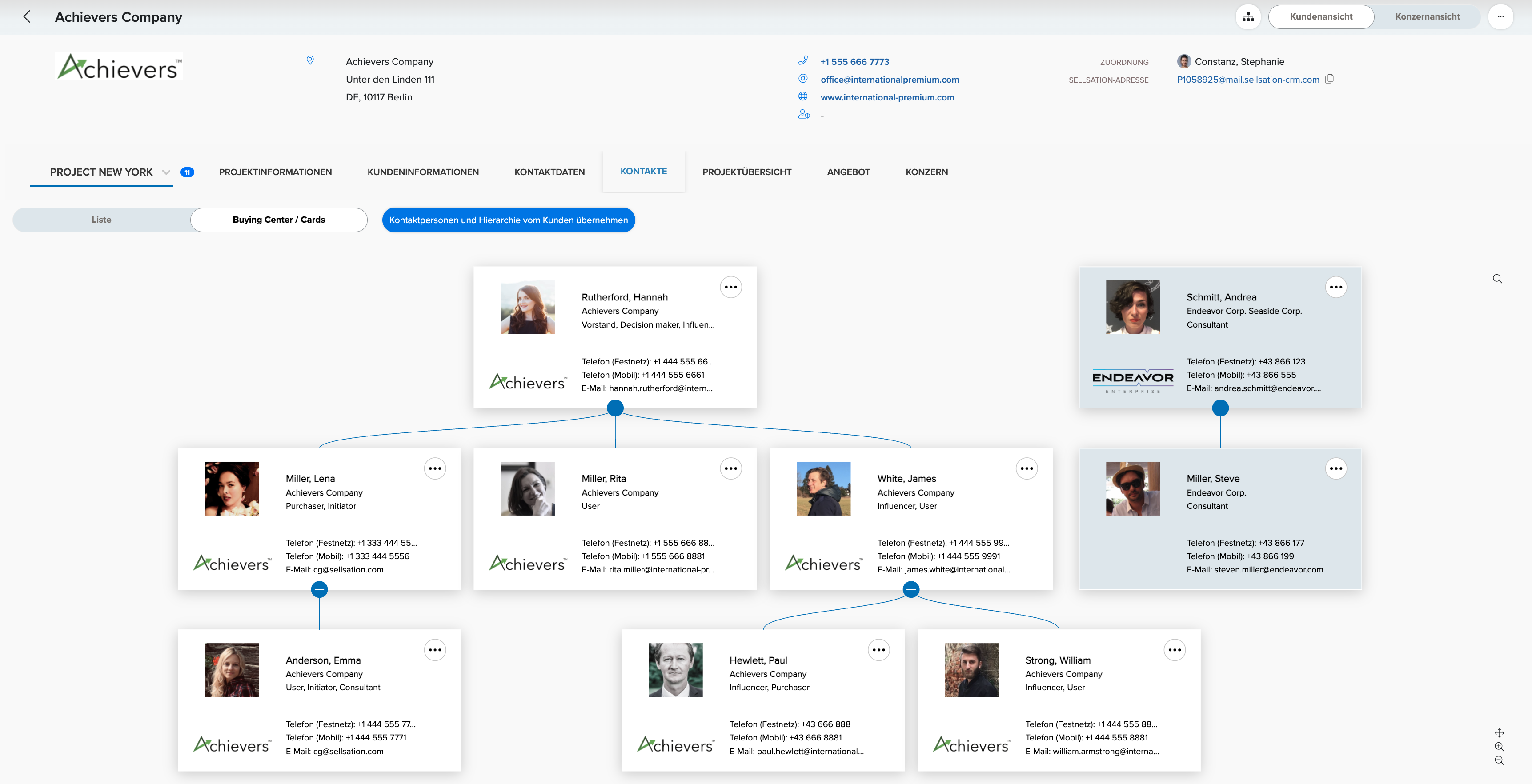1532x784 pixels.
Task: Open the Projektinformationen tab
Action: [275, 172]
